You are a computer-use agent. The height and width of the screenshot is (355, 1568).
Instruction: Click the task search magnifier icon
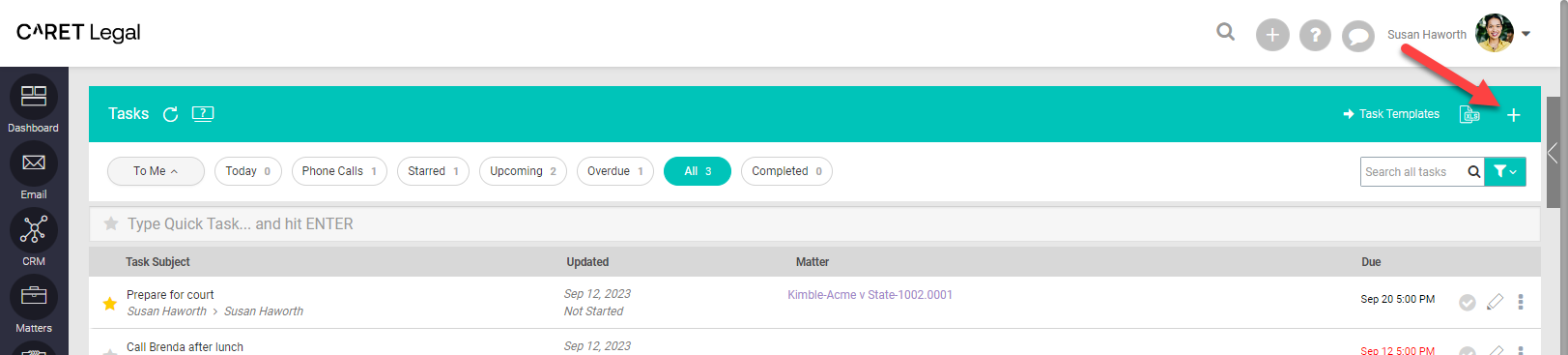click(1473, 172)
